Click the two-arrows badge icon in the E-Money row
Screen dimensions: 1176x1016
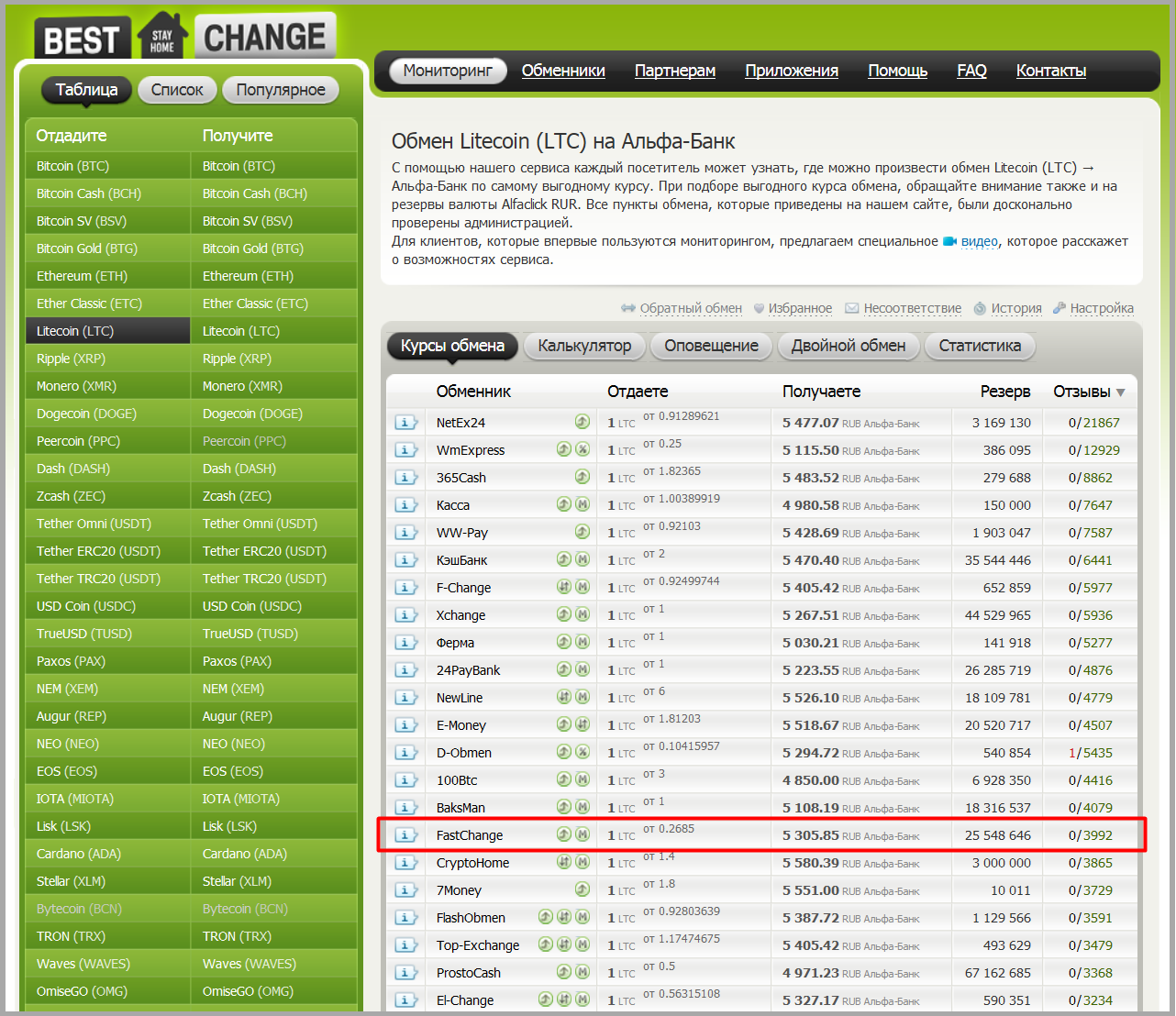[x=582, y=724]
